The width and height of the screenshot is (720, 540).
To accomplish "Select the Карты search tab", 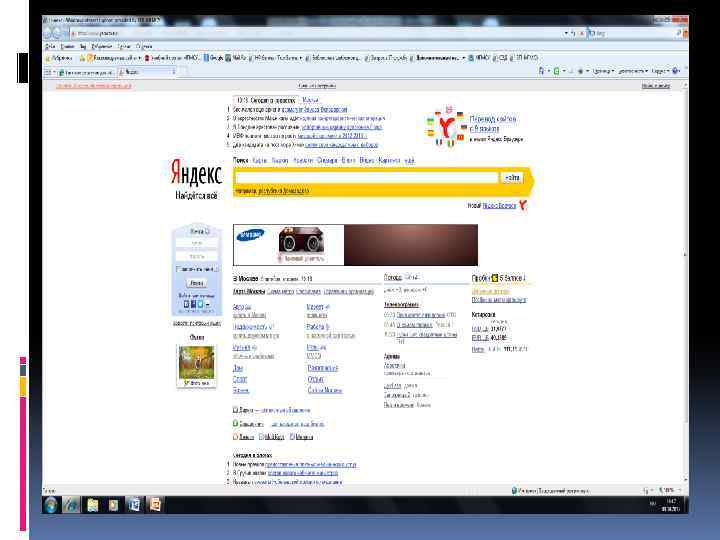I will (260, 160).
